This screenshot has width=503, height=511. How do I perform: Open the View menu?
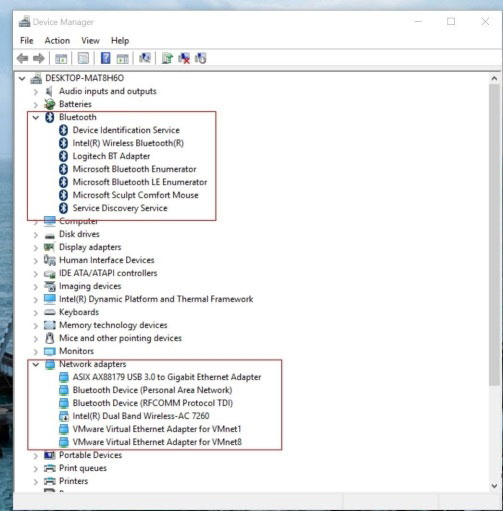(x=90, y=41)
